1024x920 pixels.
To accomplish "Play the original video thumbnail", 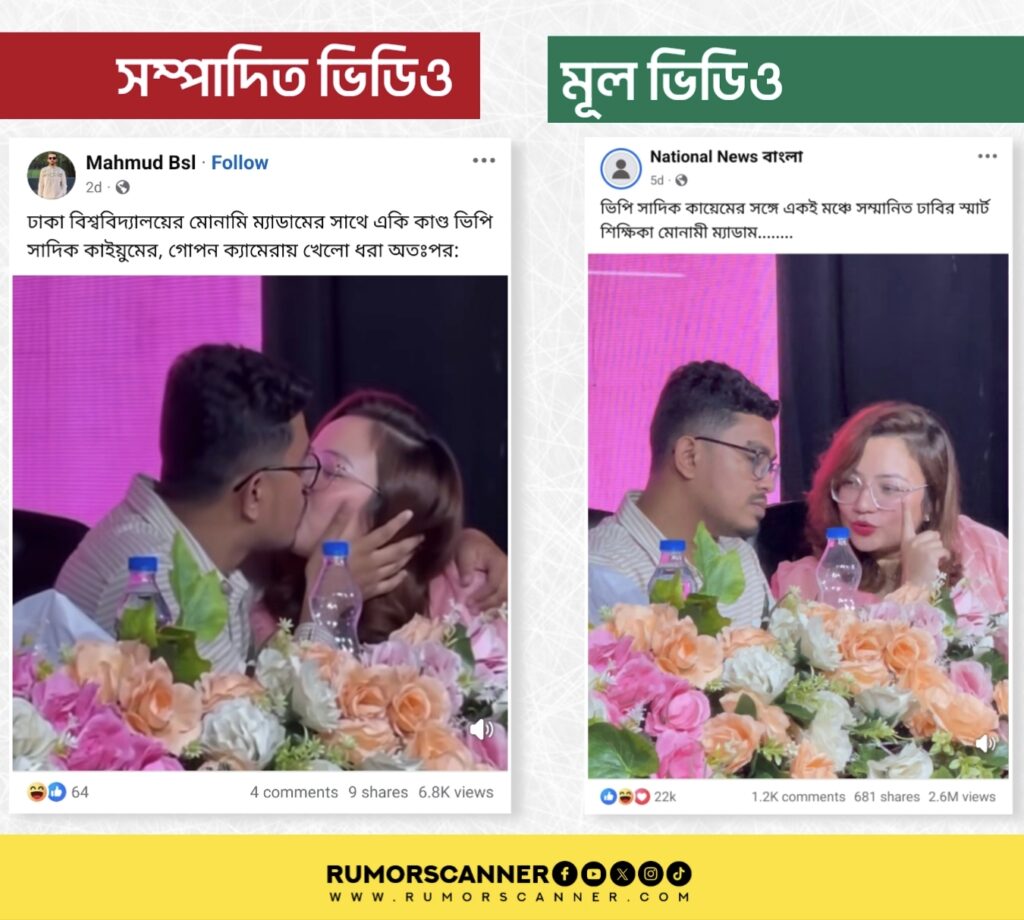I will 798,516.
